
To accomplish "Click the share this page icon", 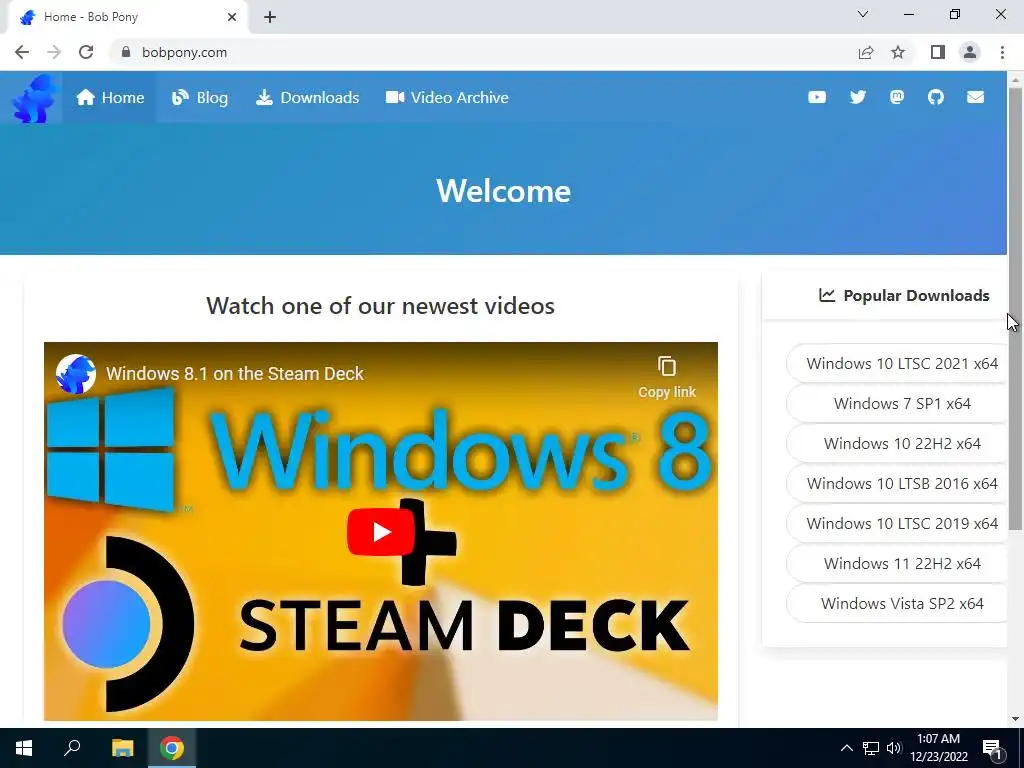I will click(x=865, y=52).
